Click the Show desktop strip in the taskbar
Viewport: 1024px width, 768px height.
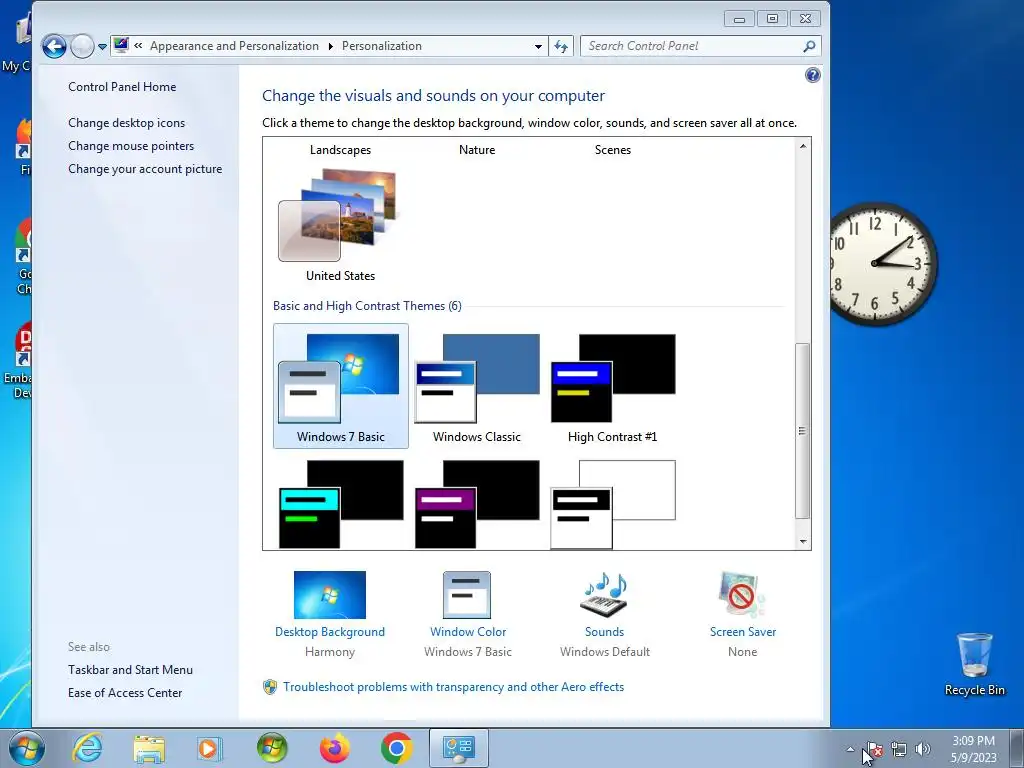tap(1019, 748)
